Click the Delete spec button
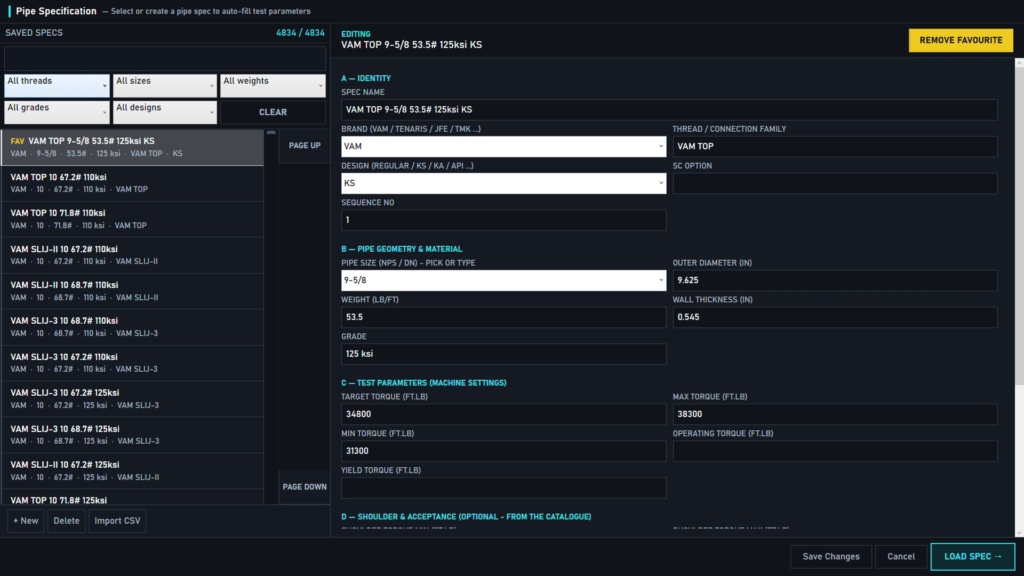The image size is (1024, 576). pos(66,521)
